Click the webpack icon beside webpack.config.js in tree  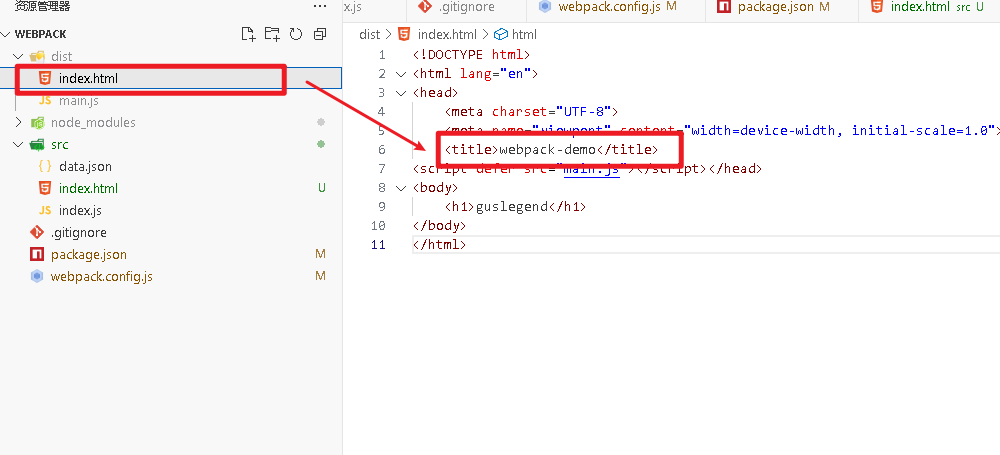coord(37,276)
